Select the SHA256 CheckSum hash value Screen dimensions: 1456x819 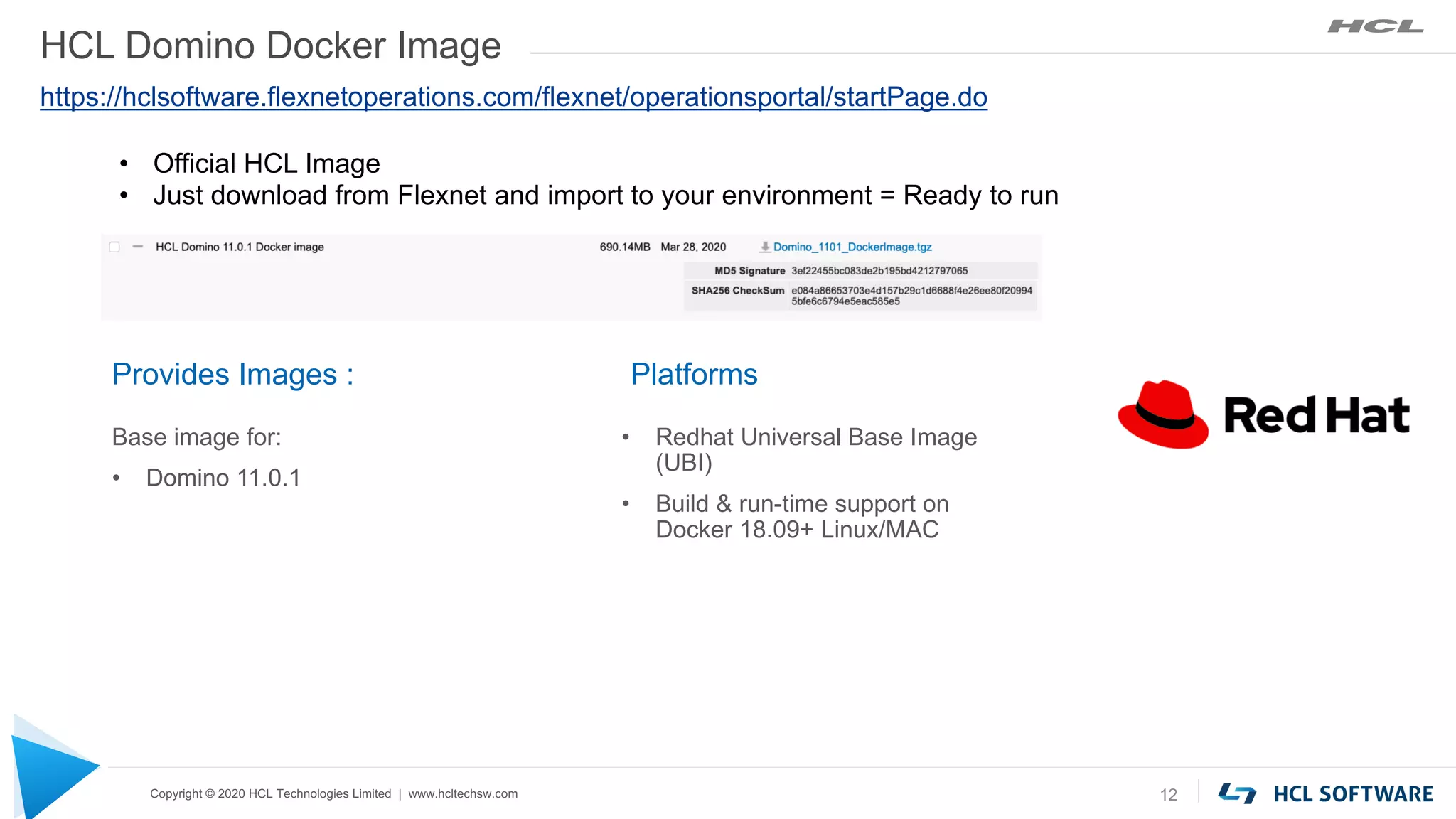tap(911, 296)
